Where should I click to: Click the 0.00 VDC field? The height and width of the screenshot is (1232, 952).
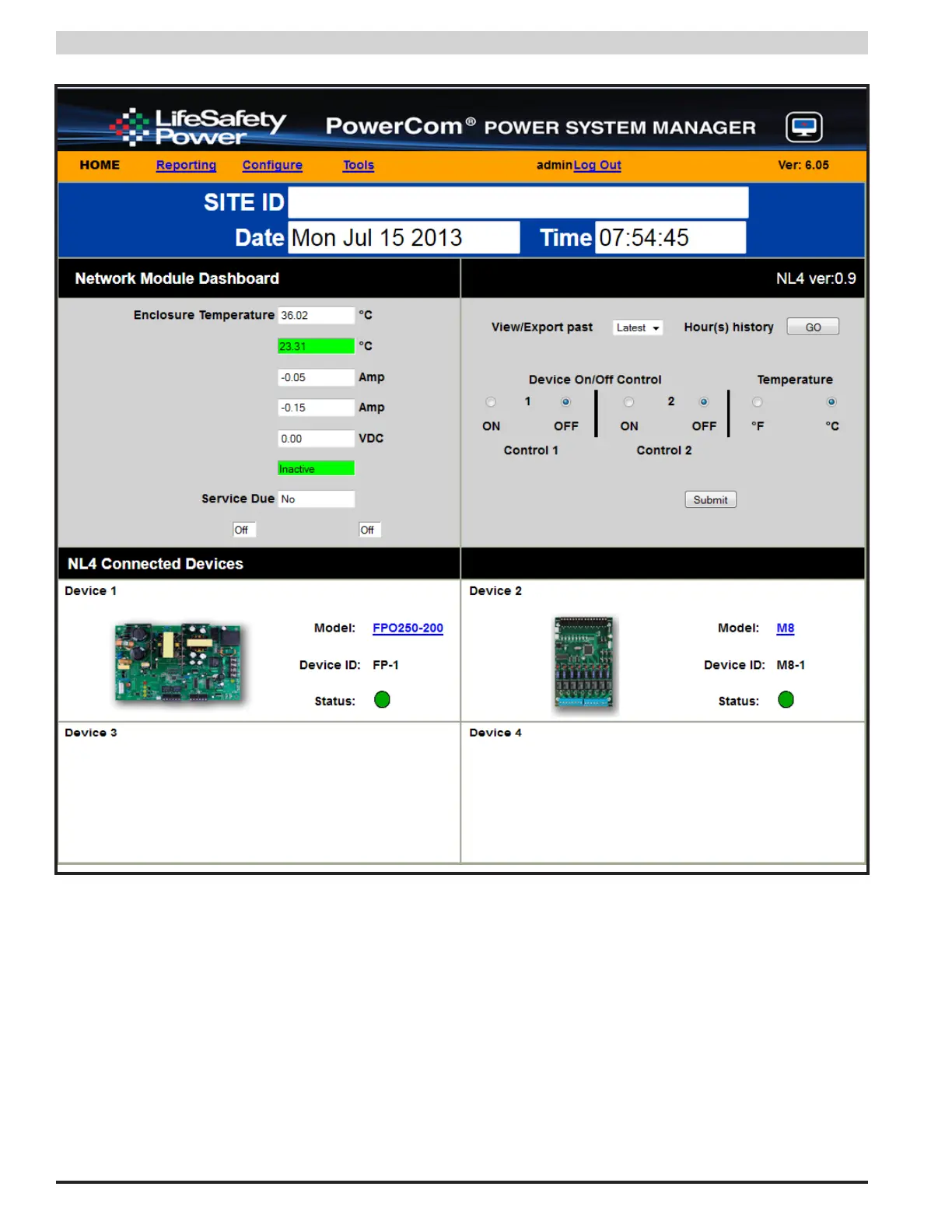[x=316, y=439]
